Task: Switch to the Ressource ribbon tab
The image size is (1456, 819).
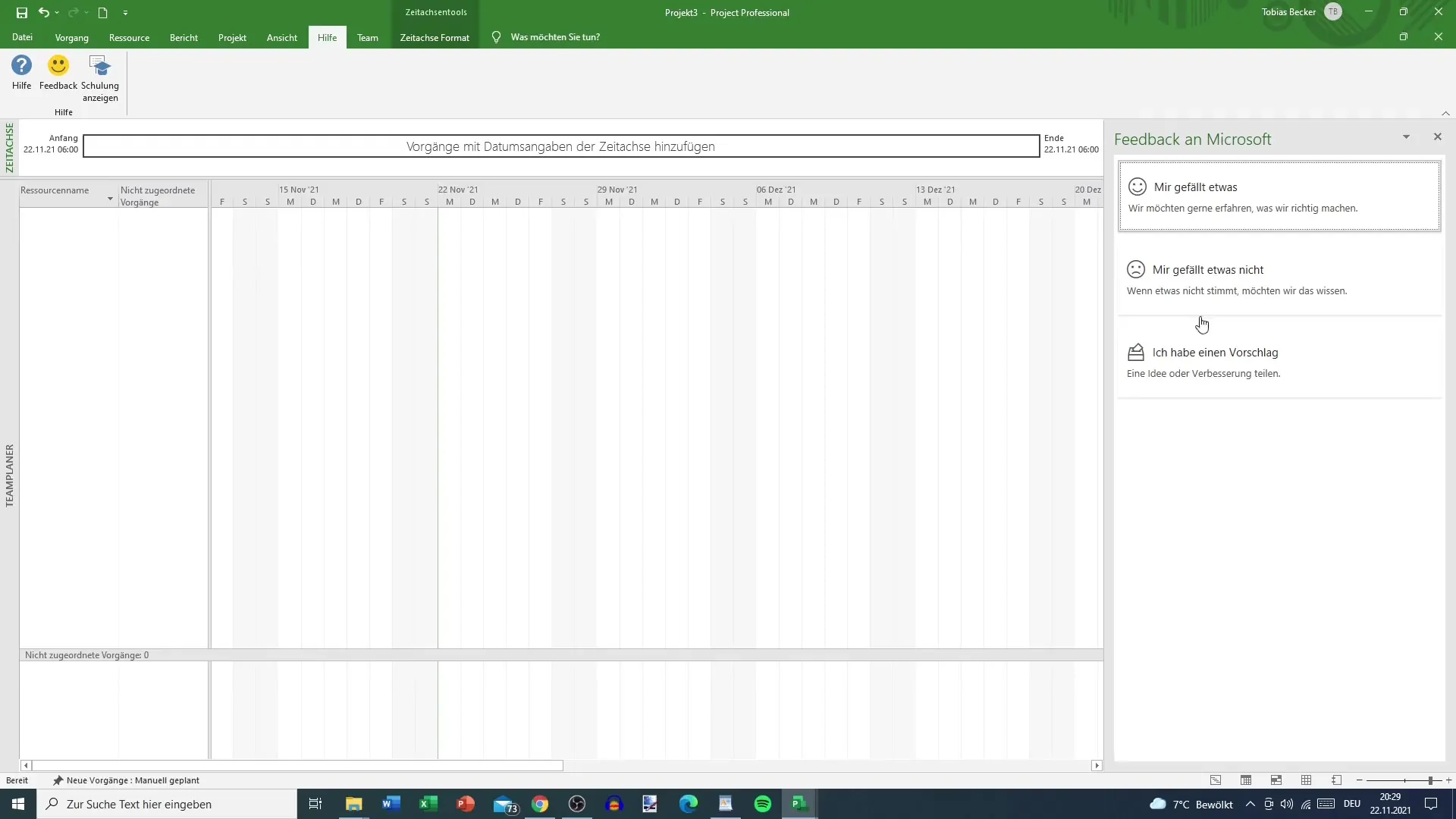Action: [x=129, y=37]
